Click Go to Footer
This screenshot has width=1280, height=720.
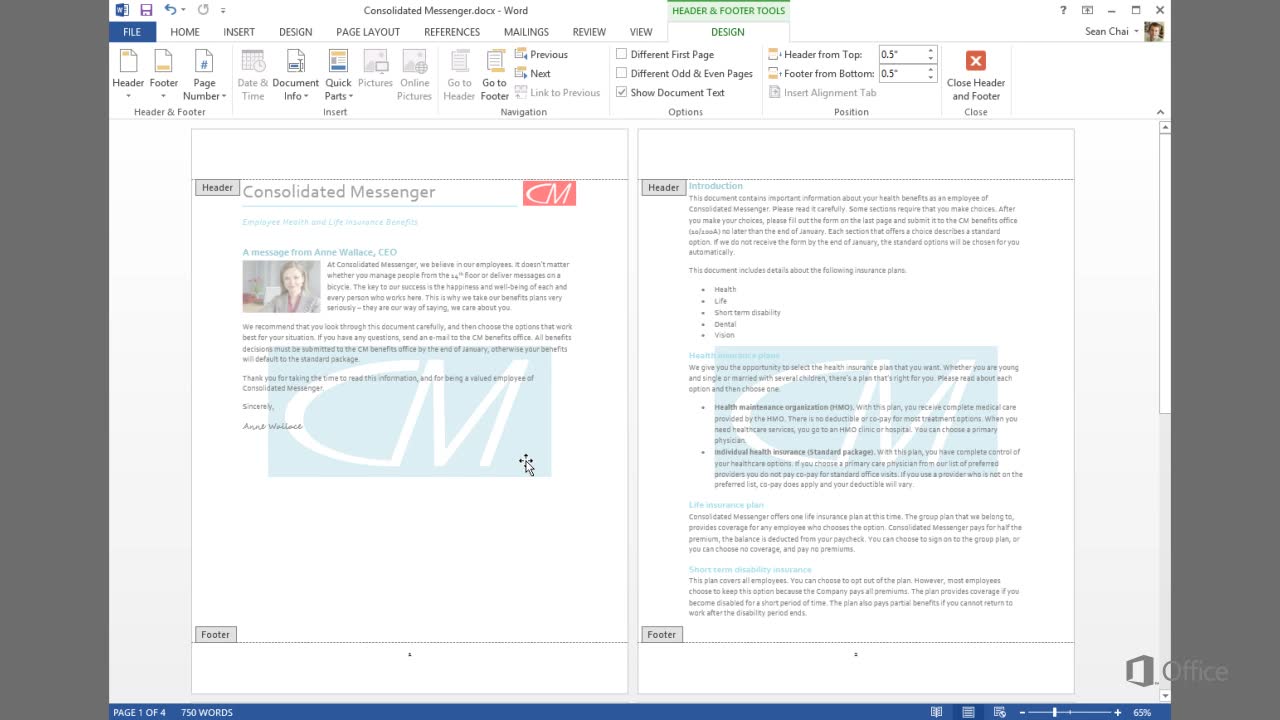click(x=494, y=74)
